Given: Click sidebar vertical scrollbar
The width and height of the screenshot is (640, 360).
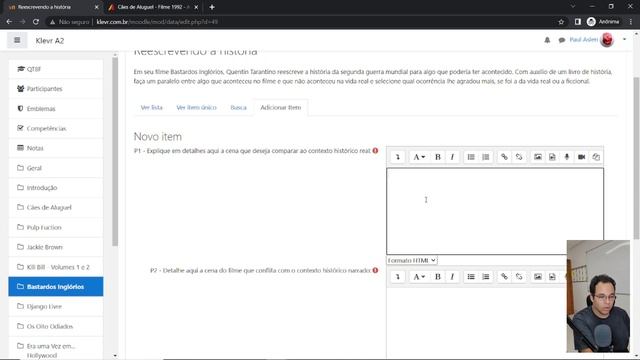Looking at the screenshot, I should pos(115,152).
